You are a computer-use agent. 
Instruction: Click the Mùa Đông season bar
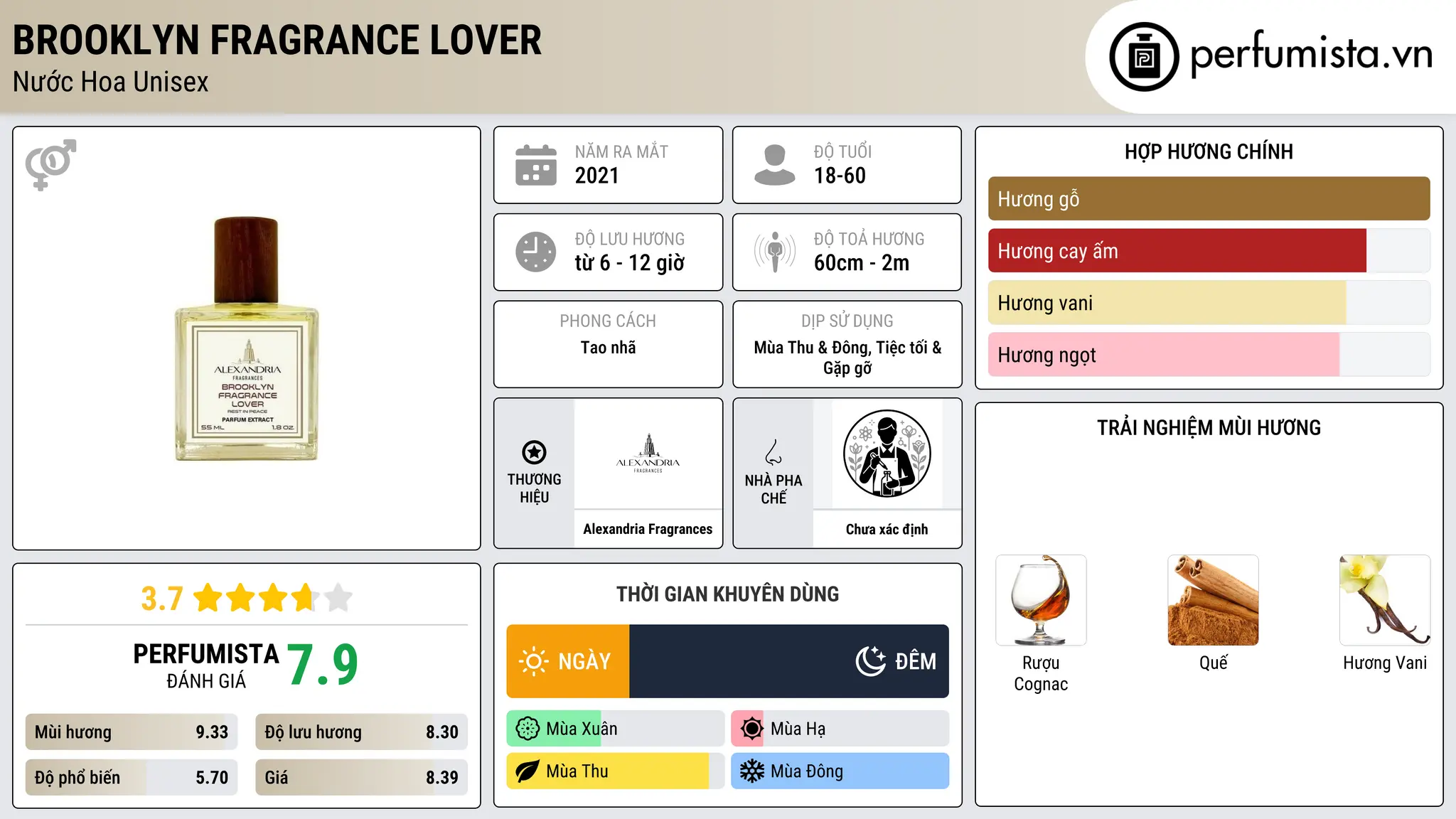[x=840, y=771]
